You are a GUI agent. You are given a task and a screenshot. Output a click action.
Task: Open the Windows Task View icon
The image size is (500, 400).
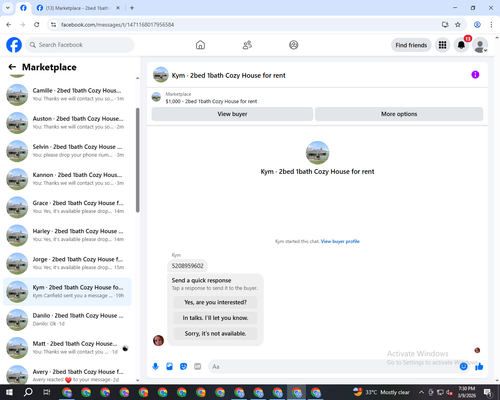[47, 392]
